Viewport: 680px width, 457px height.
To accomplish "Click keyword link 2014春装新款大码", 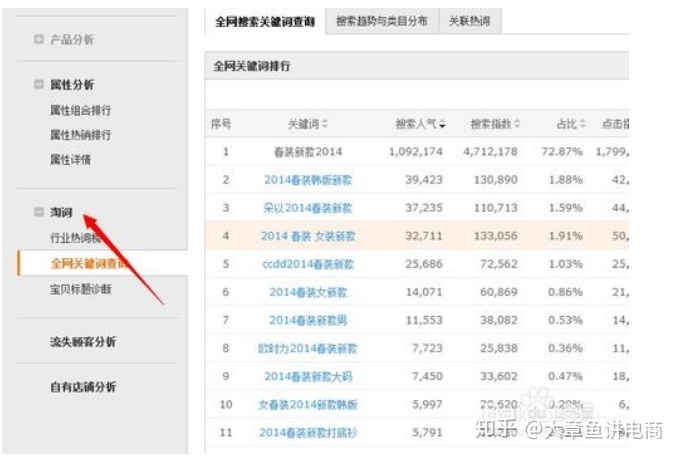I will [308, 377].
